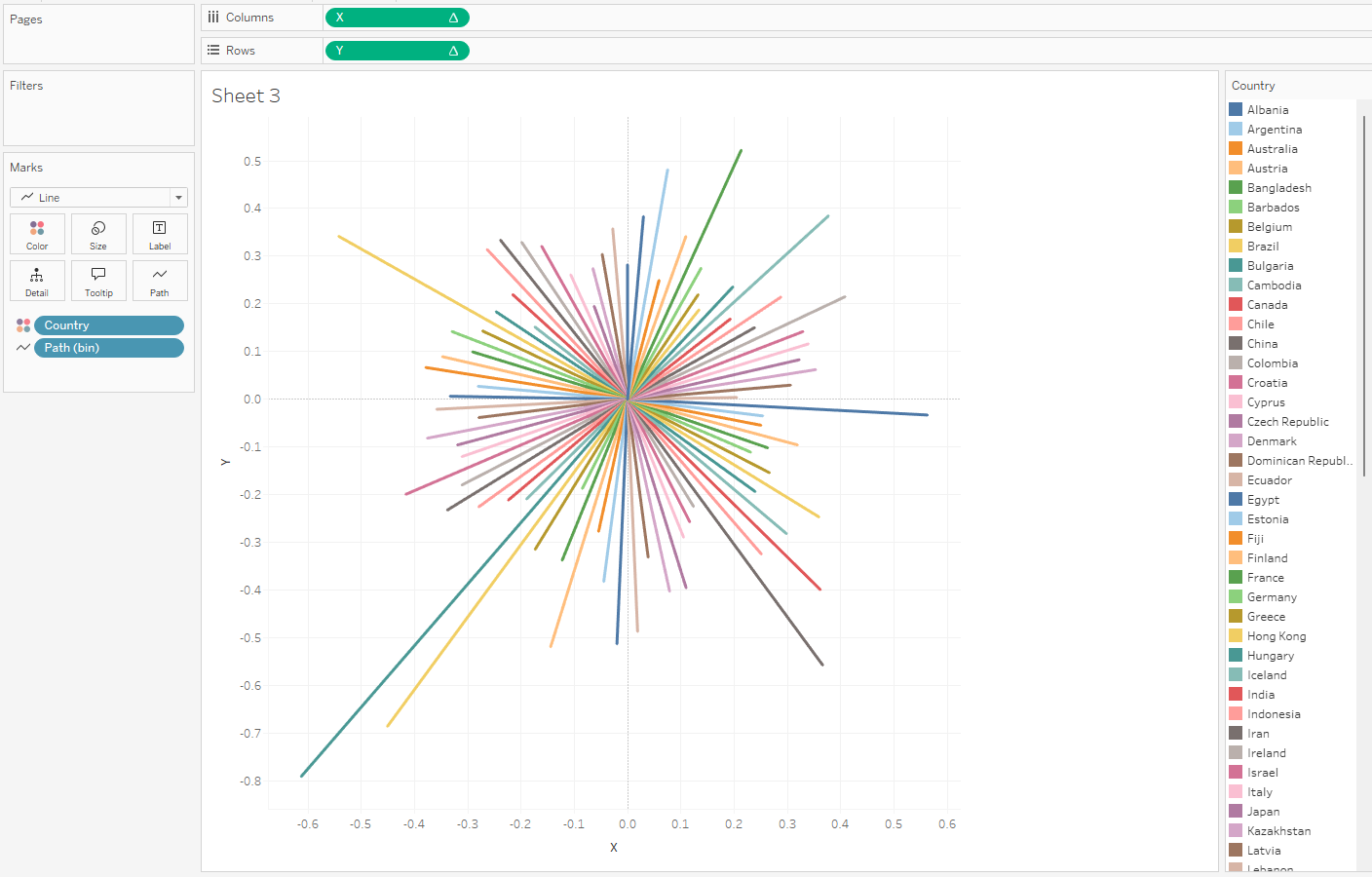Click the Rows shelf icon
This screenshot has width=1372, height=877.
(x=213, y=50)
